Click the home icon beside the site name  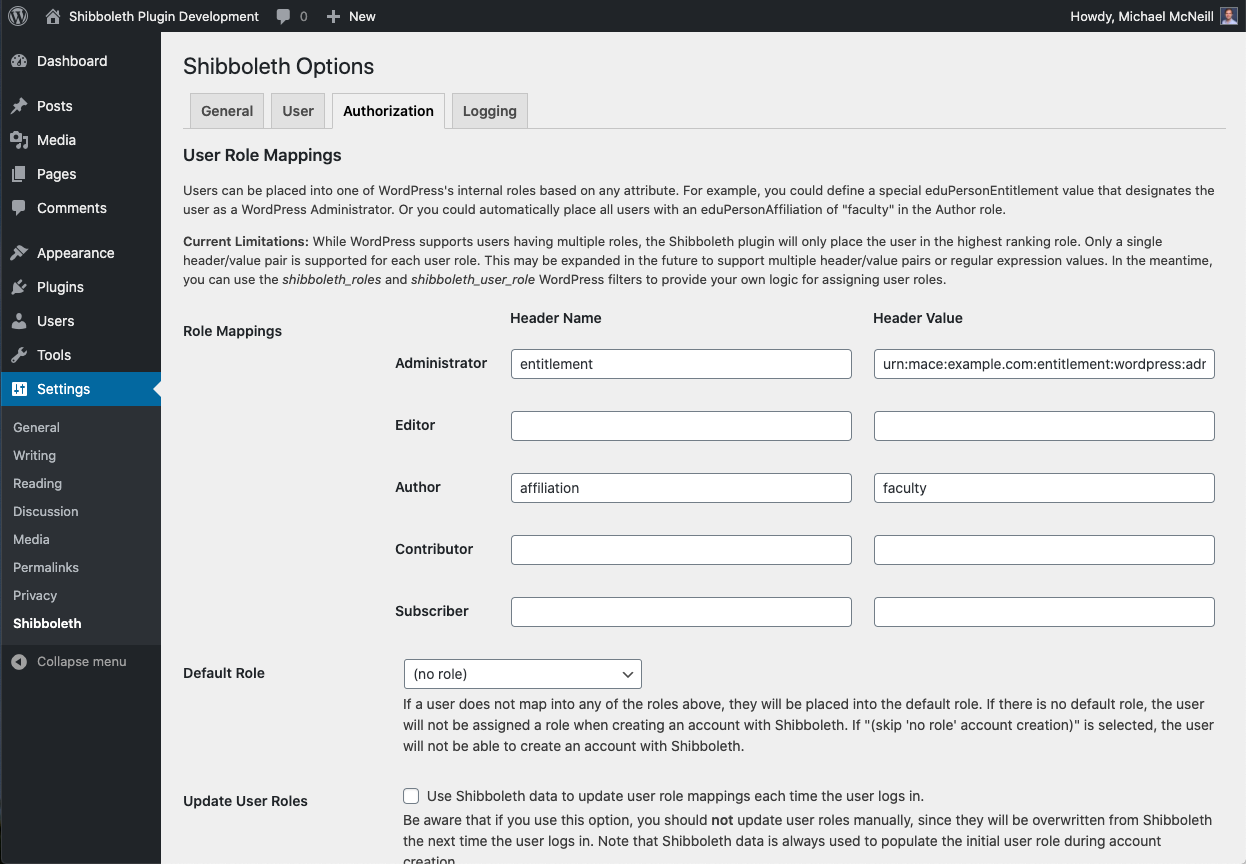[53, 16]
